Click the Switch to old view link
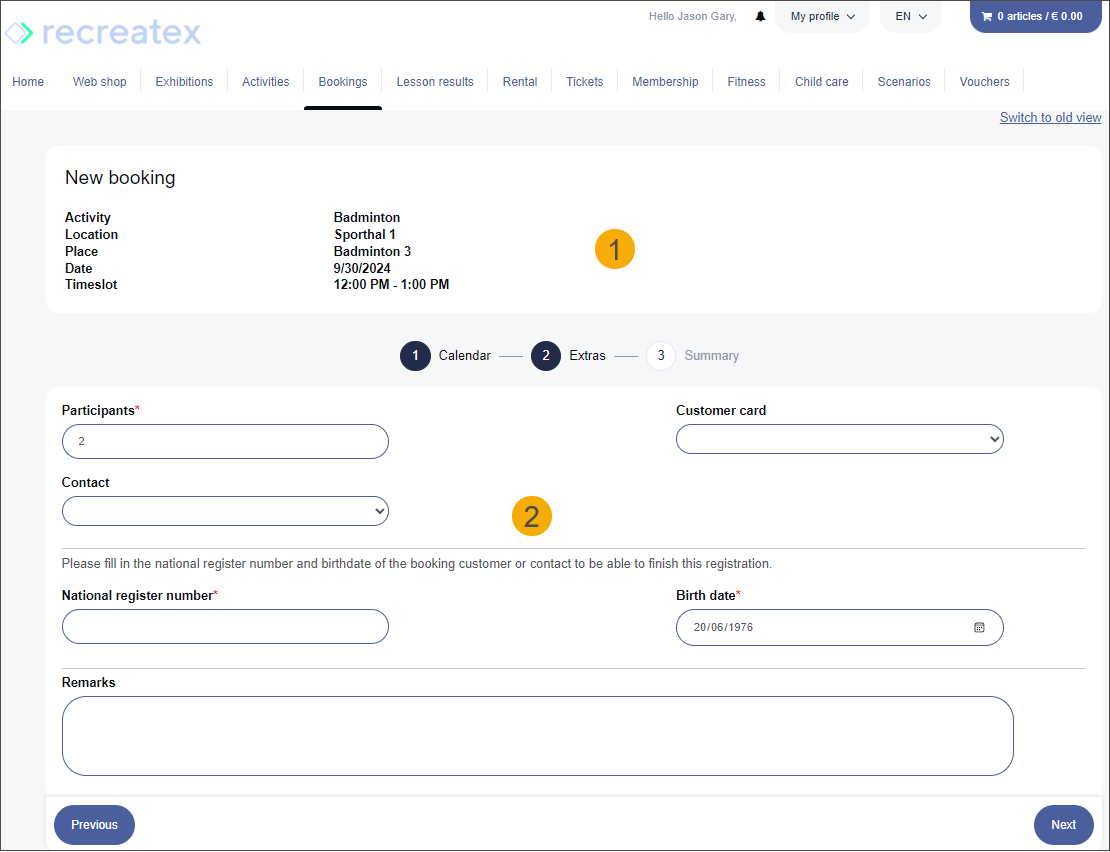Image resolution: width=1110 pixels, height=852 pixels. (1050, 118)
